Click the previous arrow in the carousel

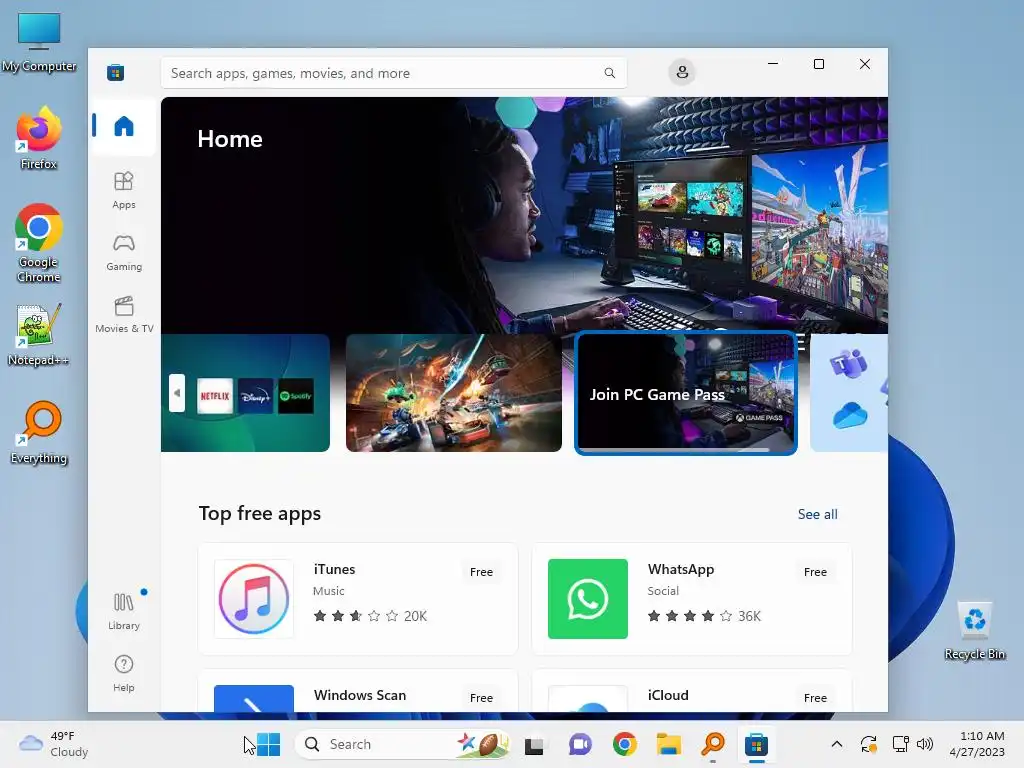pyautogui.click(x=176, y=393)
